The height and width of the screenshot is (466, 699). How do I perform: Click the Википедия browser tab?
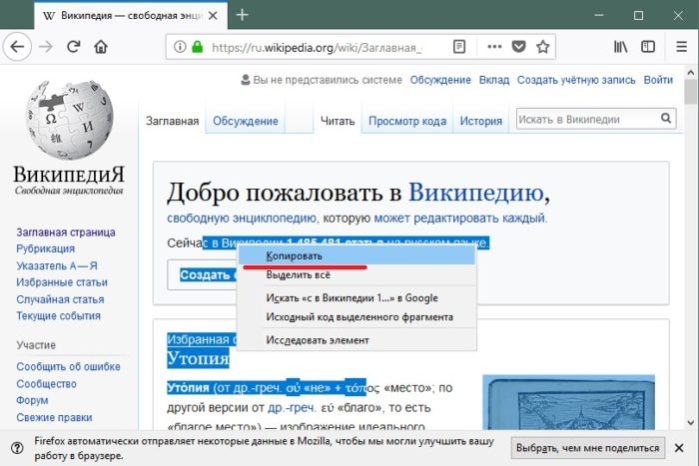click(131, 16)
